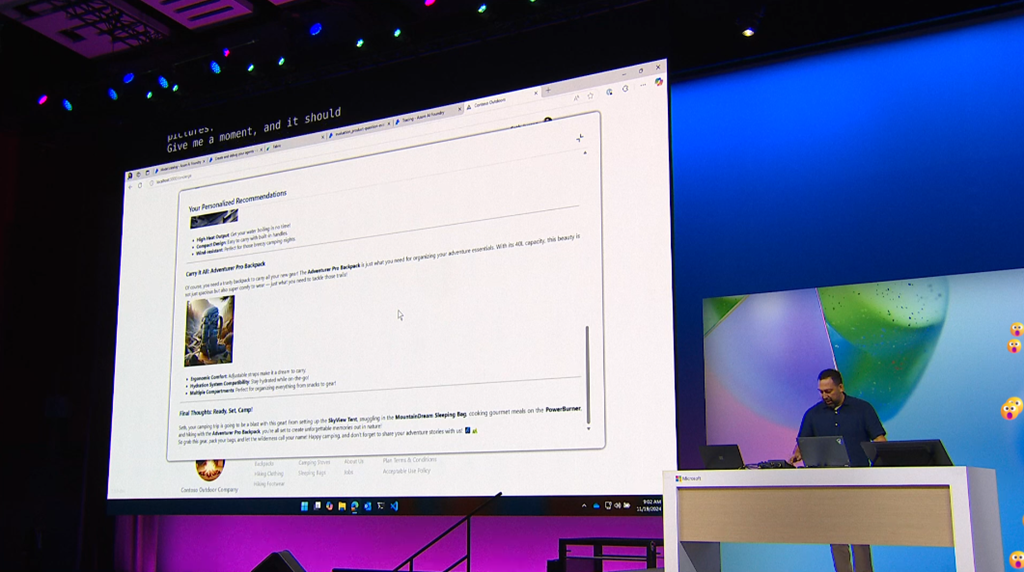
Task: Open the Jobs footer link
Action: point(349,472)
